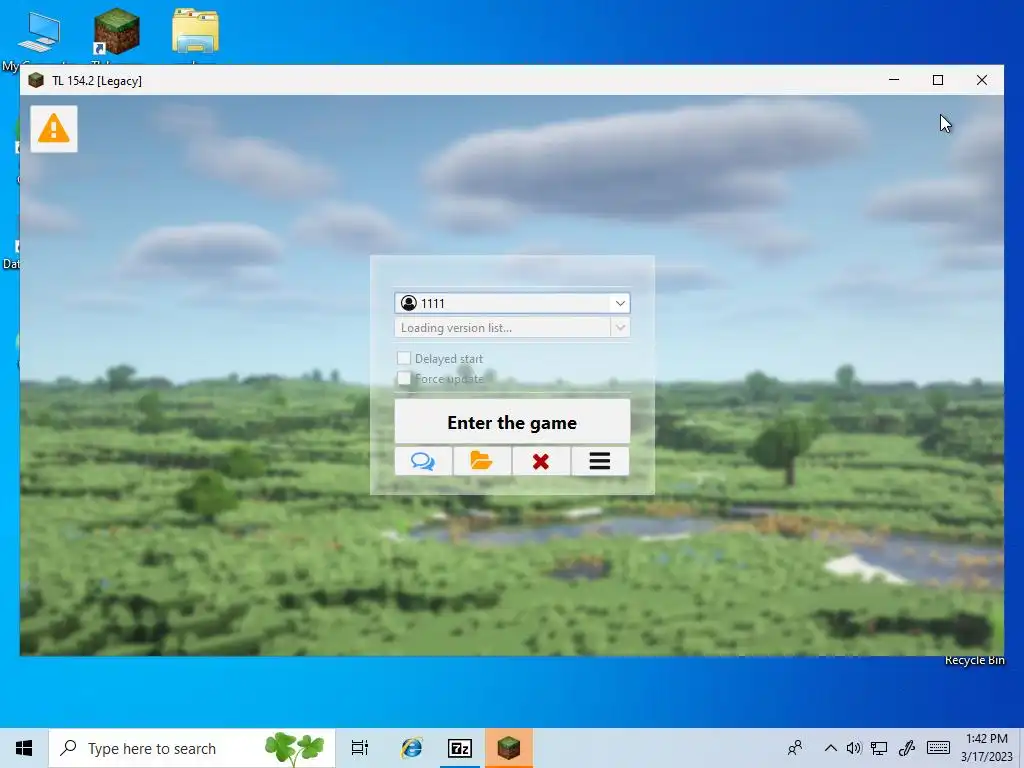The image size is (1024, 768).
Task: Open the Windows Start menu
Action: click(x=24, y=748)
